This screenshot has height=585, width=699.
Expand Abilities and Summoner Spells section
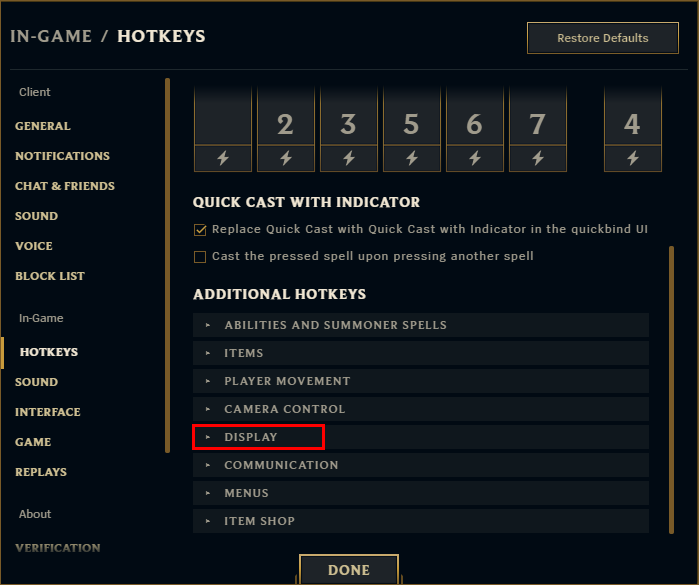click(335, 325)
